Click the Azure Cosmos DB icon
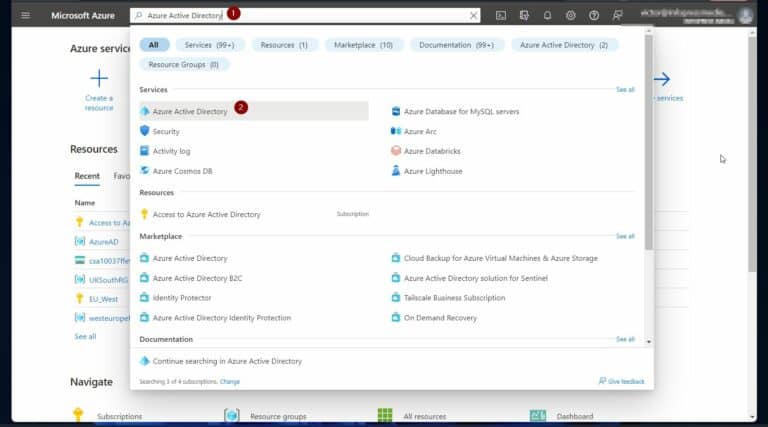The height and width of the screenshot is (427, 768). [144, 170]
